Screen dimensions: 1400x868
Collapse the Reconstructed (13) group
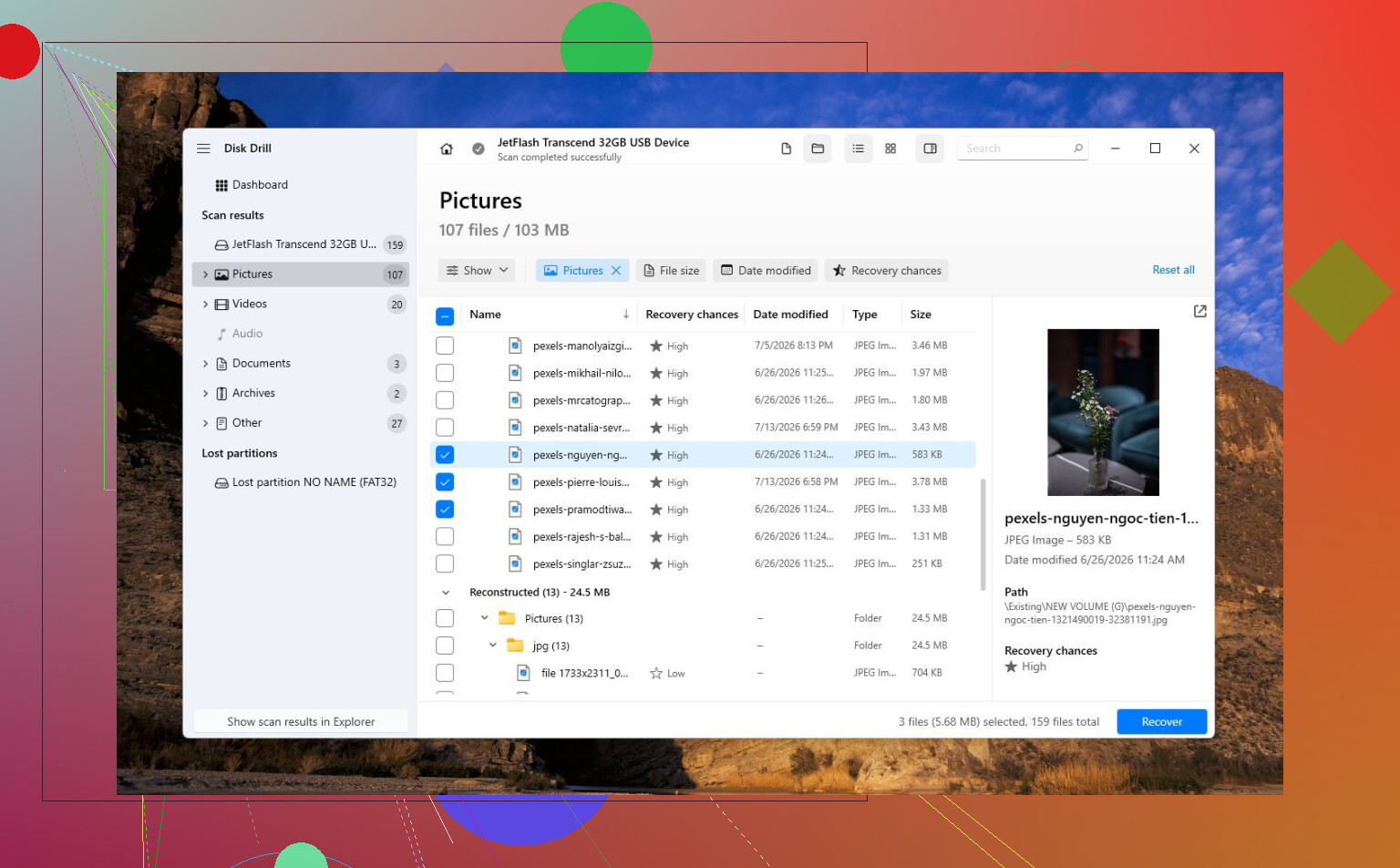(446, 593)
